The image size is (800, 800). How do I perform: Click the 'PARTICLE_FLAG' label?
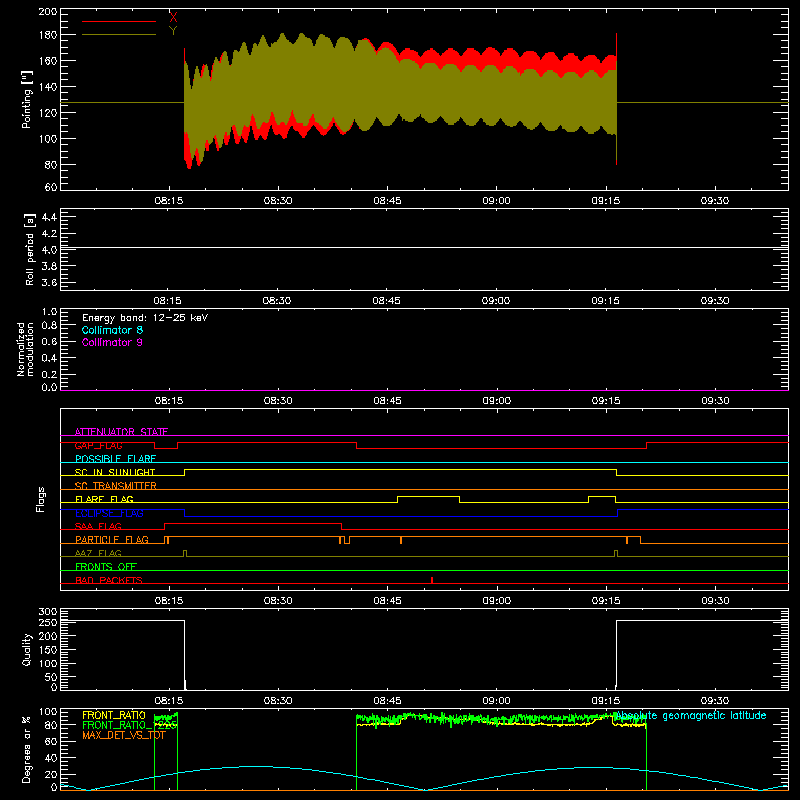point(112,540)
